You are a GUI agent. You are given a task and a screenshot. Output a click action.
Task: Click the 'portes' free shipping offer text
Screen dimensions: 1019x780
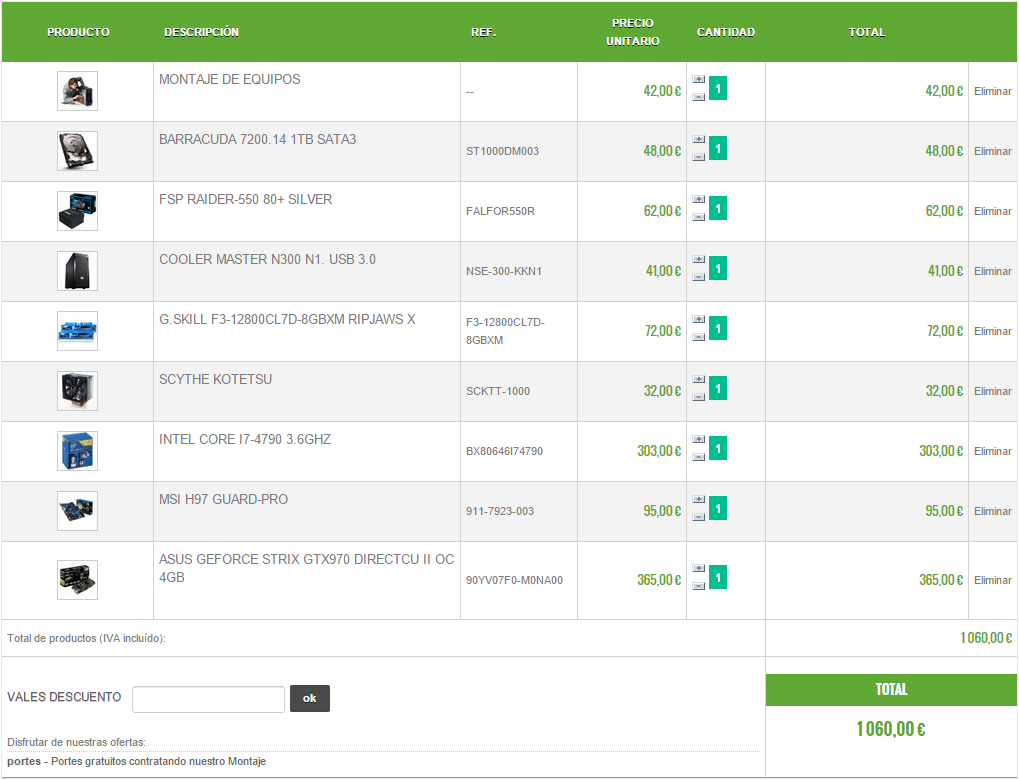[136, 761]
